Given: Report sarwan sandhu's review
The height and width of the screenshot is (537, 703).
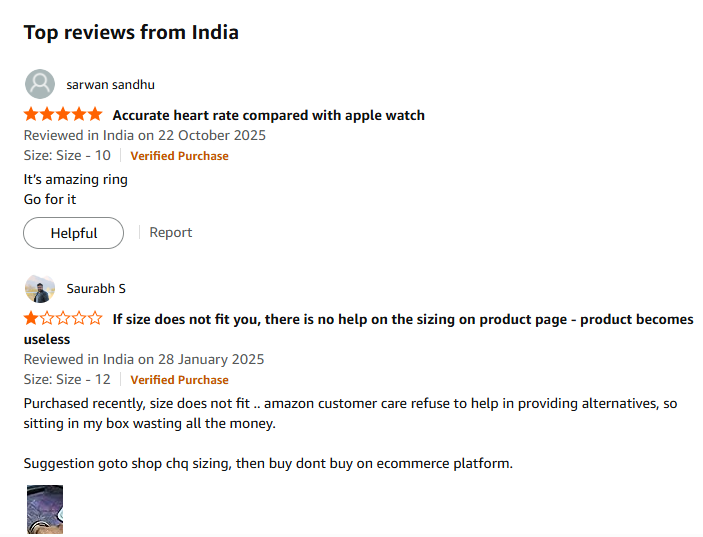Looking at the screenshot, I should click(x=170, y=232).
